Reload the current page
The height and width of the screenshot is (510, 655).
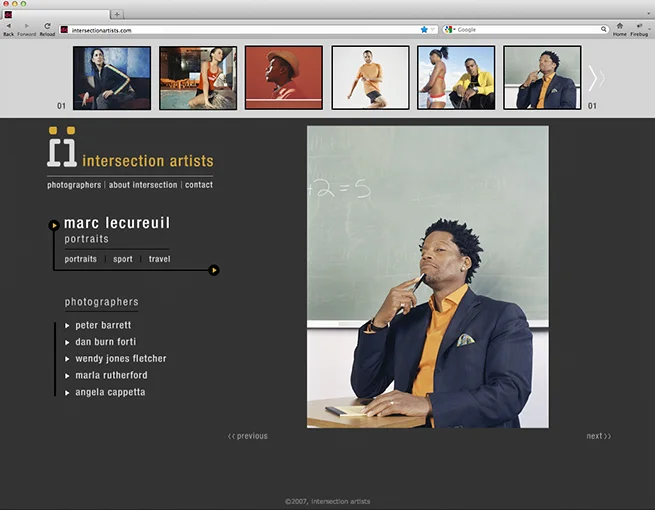(x=47, y=29)
